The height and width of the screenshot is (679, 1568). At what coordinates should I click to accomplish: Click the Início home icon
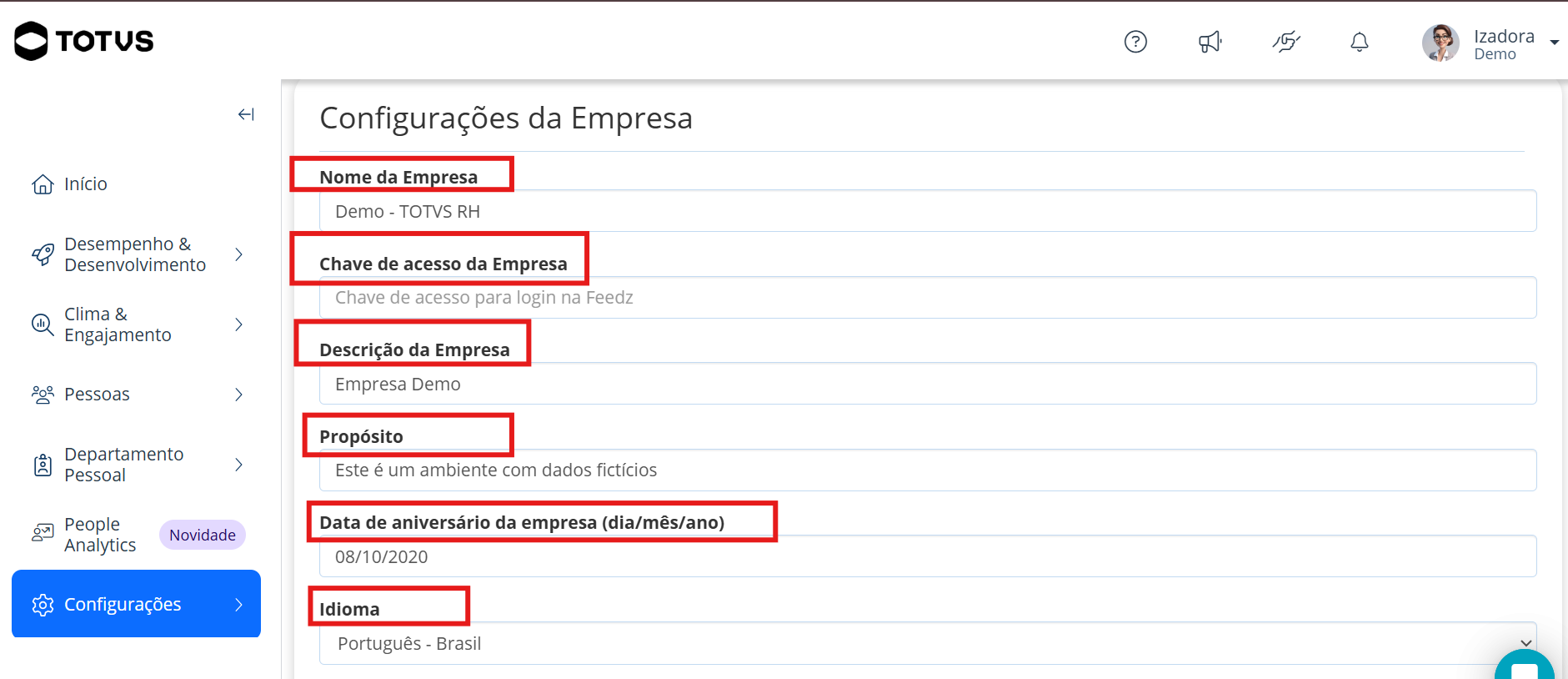click(x=43, y=184)
